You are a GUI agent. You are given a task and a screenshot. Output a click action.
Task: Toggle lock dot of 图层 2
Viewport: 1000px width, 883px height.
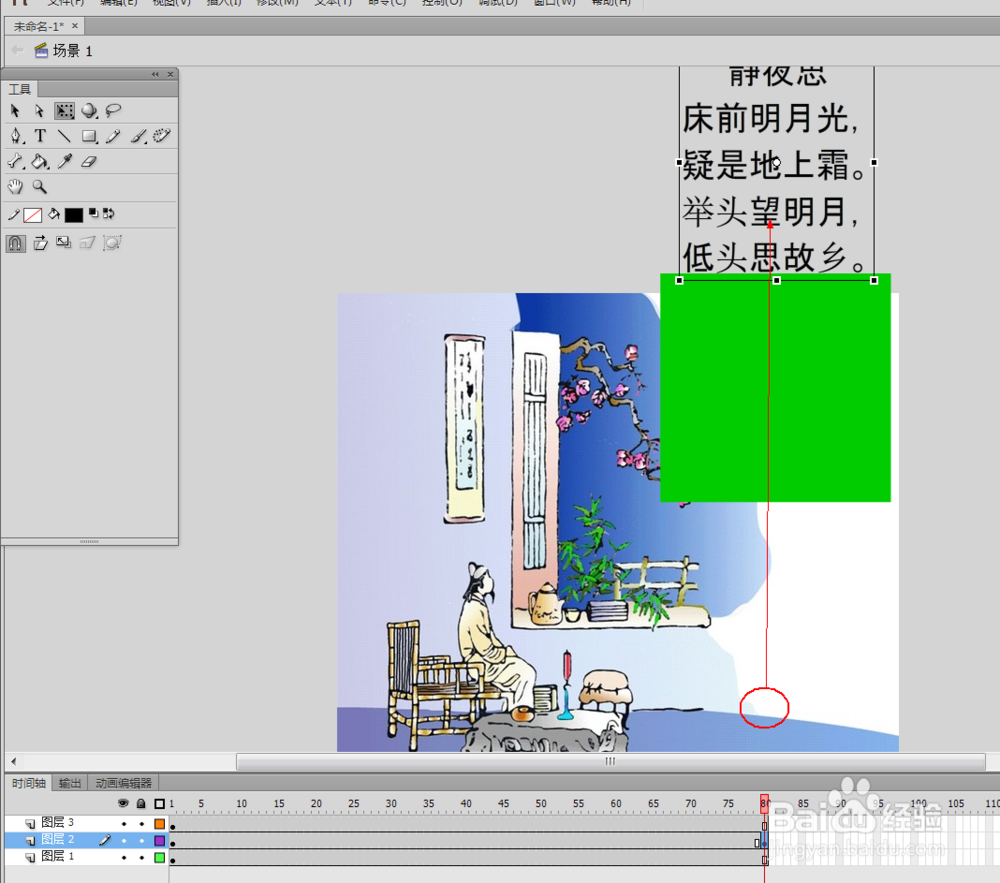pos(142,840)
